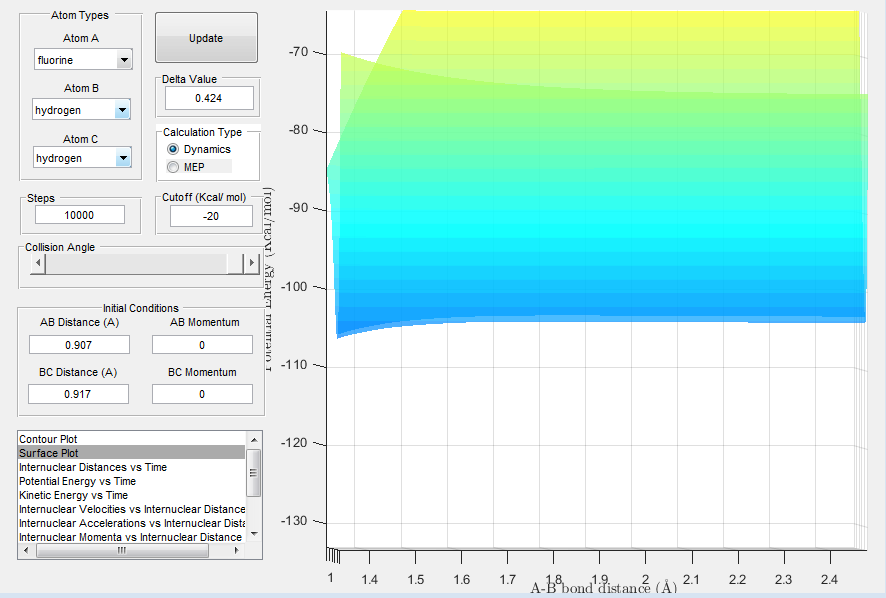Click the Update button
The image size is (886, 598).
pos(206,38)
